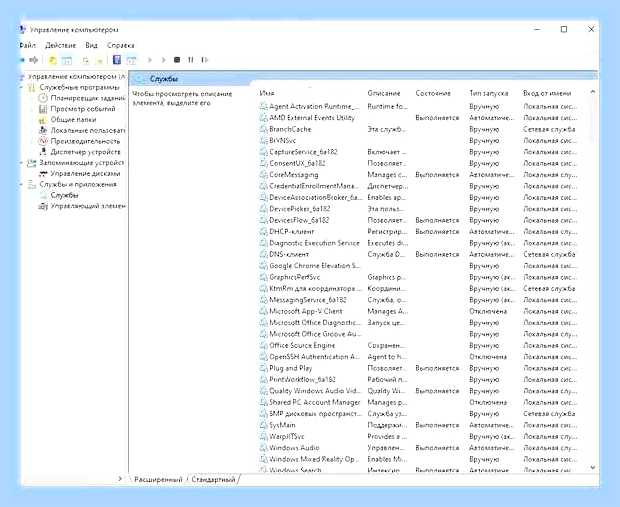620x507 pixels.
Task: Switch to the Расширенный tab
Action: coord(158,479)
